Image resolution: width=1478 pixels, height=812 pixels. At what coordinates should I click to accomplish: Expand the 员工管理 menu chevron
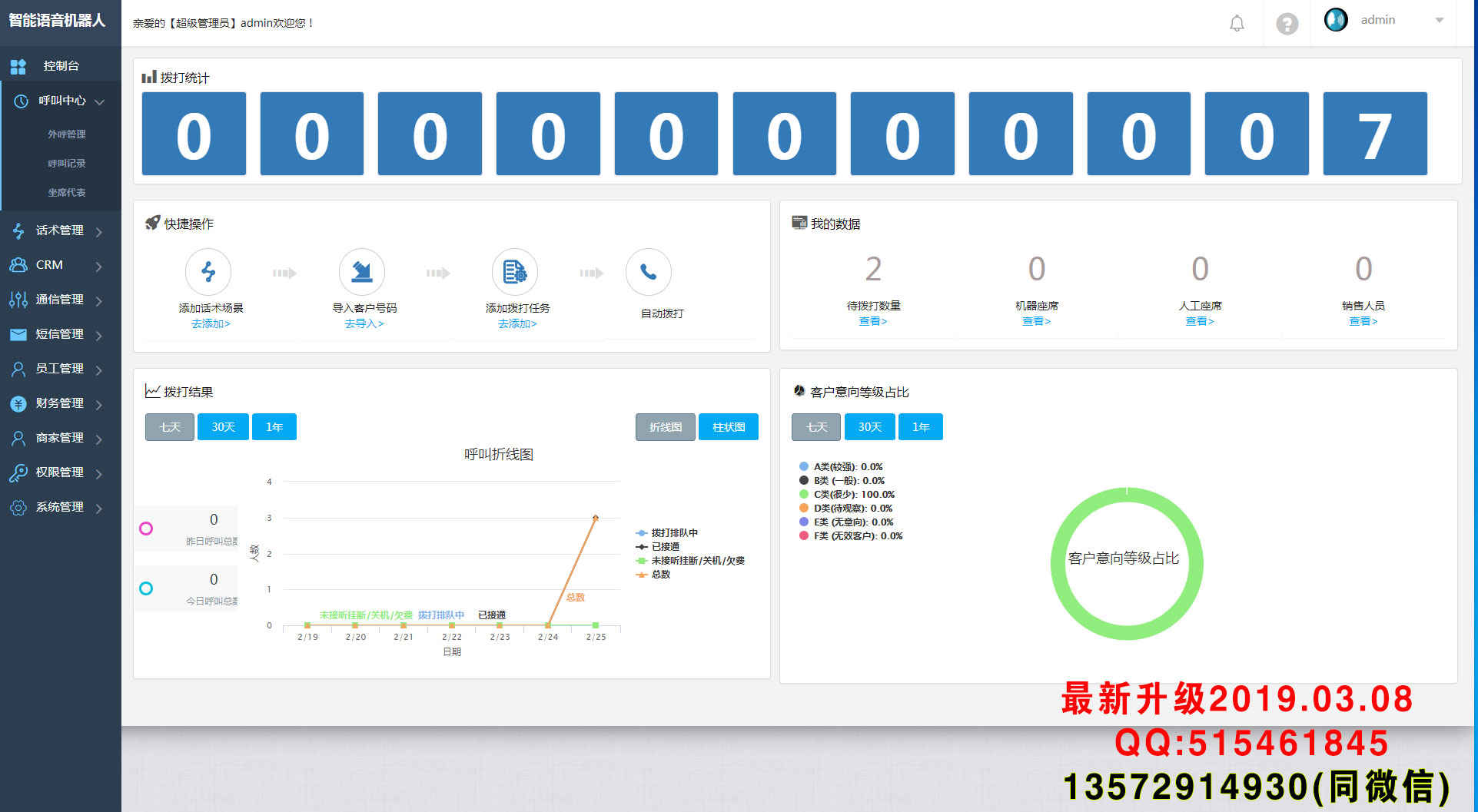point(99,370)
